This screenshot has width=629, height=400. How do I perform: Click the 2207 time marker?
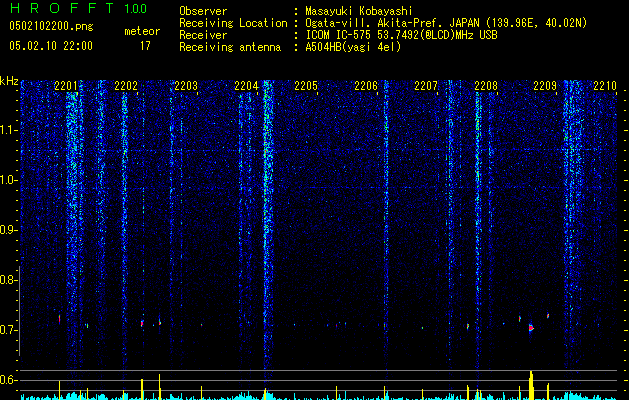(x=426, y=86)
